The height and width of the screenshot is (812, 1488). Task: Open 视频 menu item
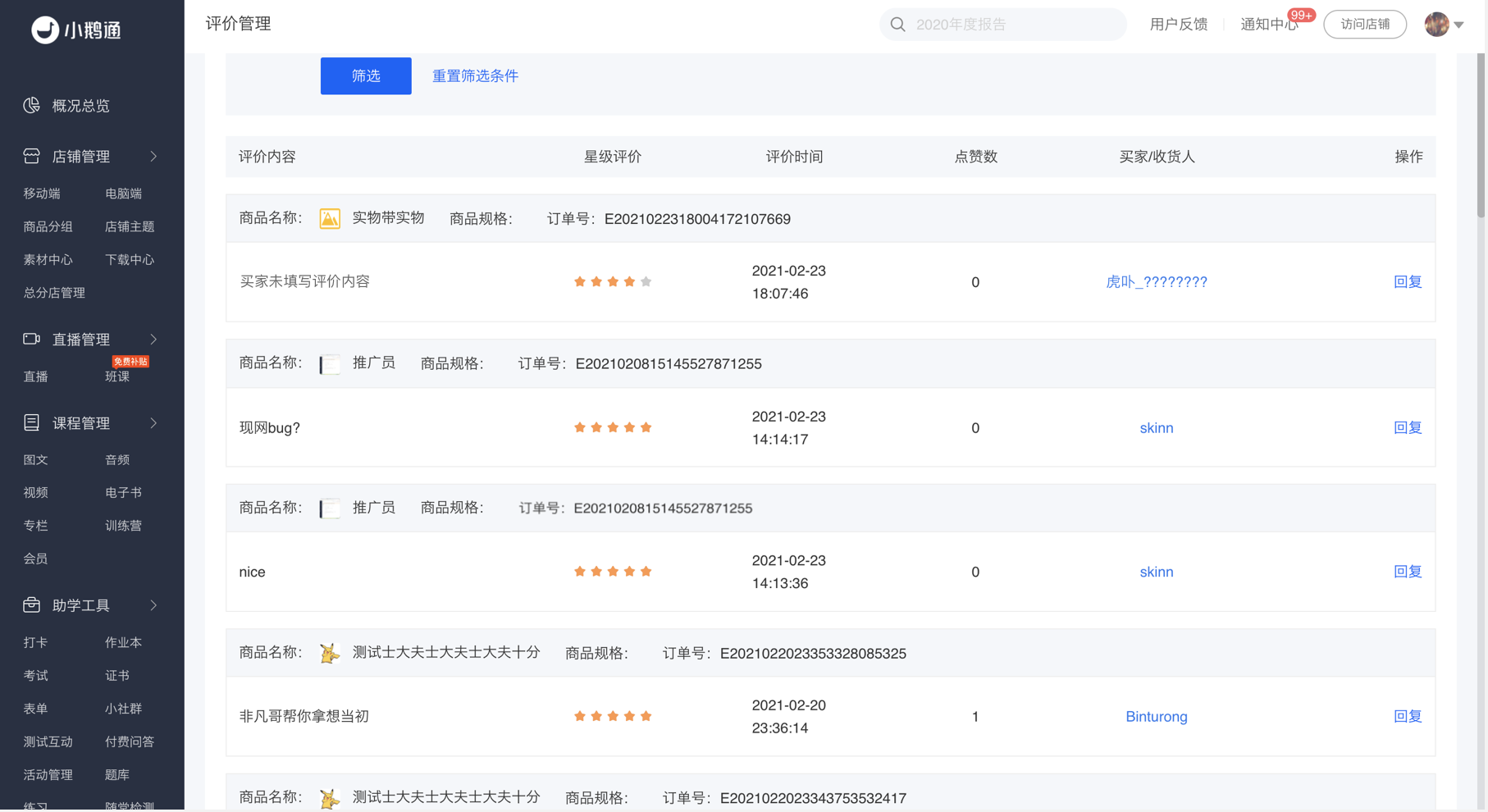pos(35,492)
